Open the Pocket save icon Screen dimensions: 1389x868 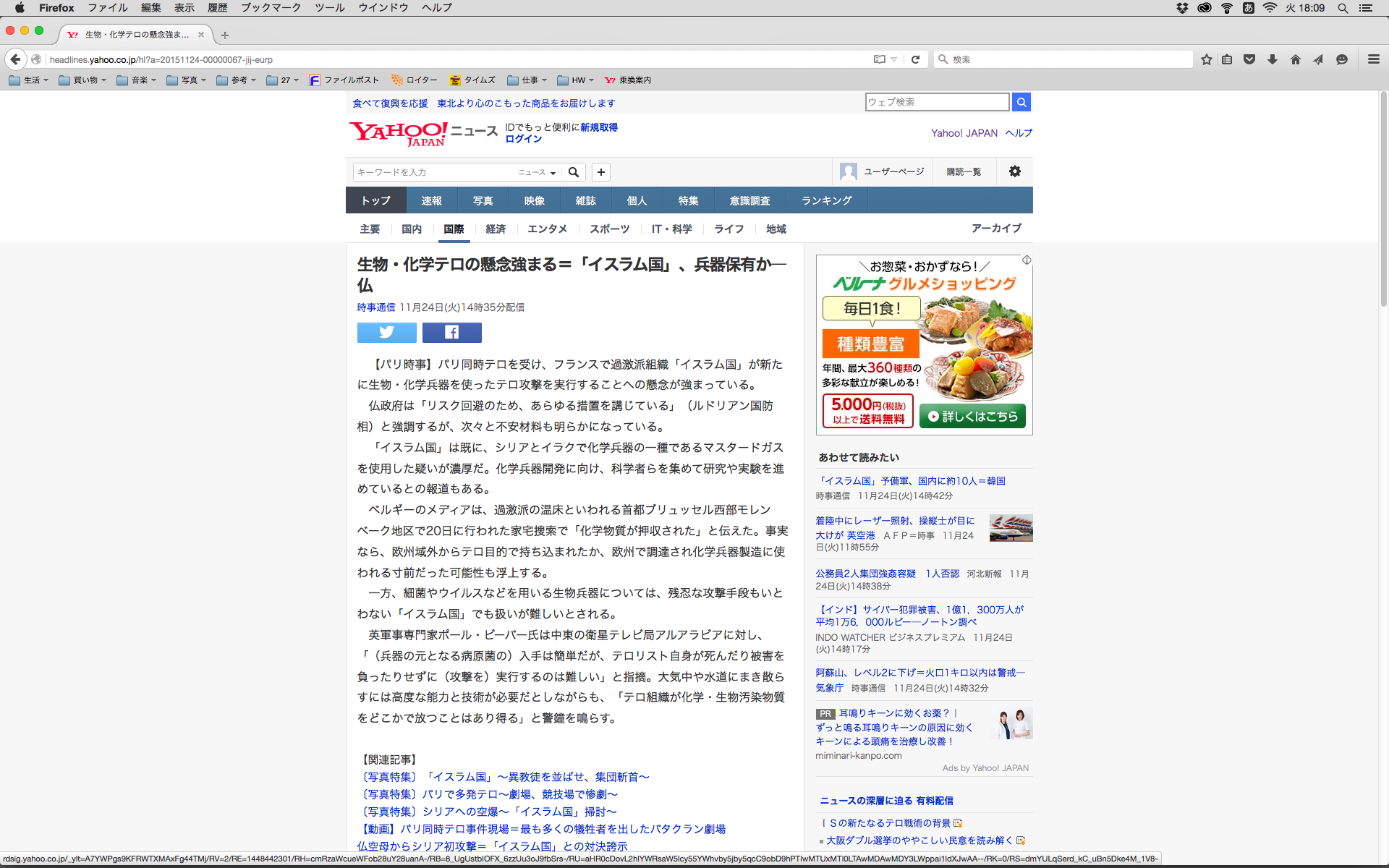point(1249,59)
